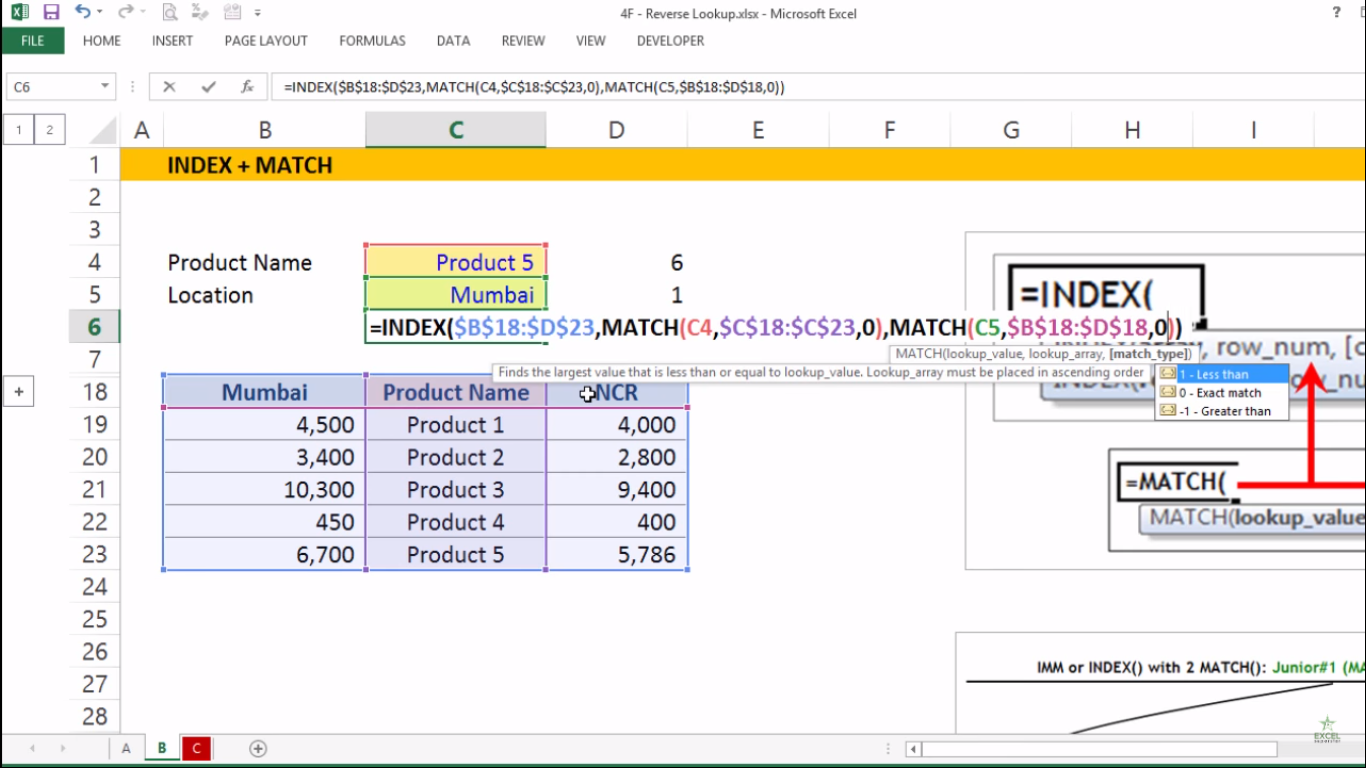Select sheet tab B
The width and height of the screenshot is (1366, 768).
[x=161, y=748]
